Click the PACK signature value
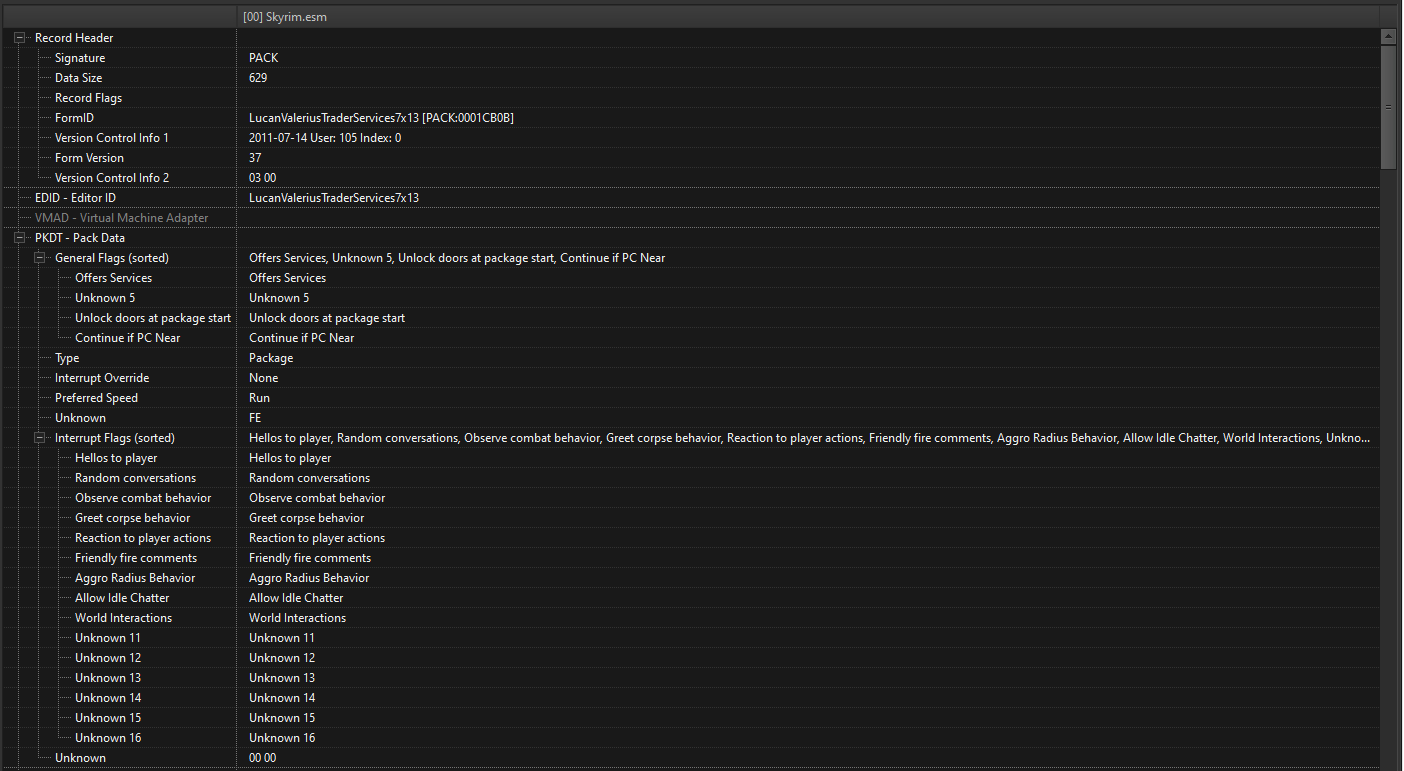Viewport: 1404px width, 771px height. (264, 58)
